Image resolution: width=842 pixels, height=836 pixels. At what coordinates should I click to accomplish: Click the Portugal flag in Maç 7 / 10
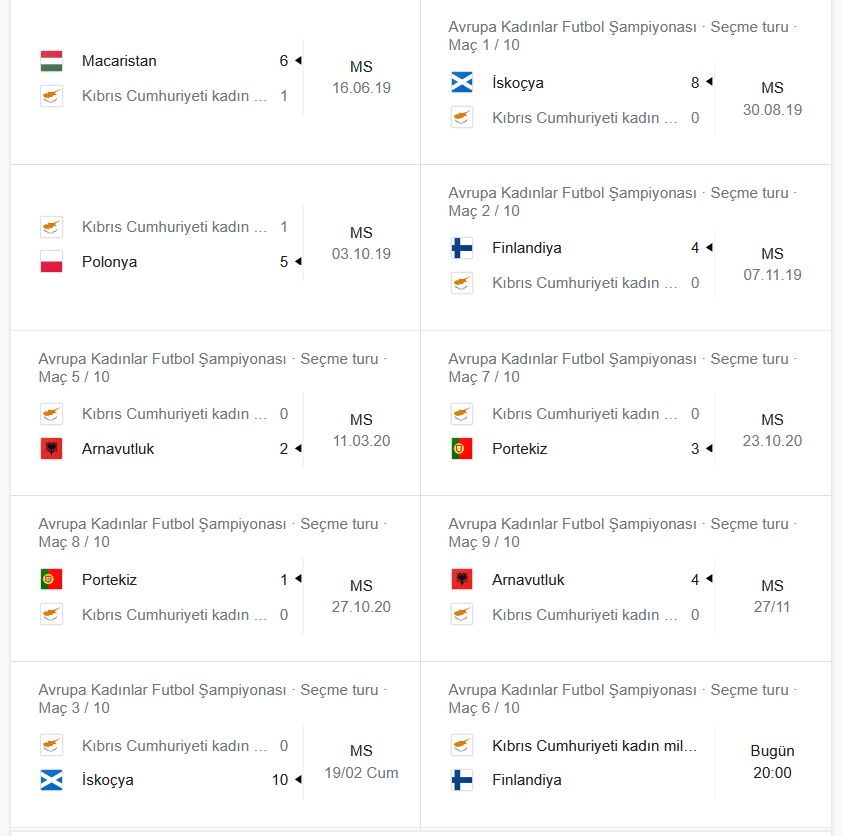462,449
